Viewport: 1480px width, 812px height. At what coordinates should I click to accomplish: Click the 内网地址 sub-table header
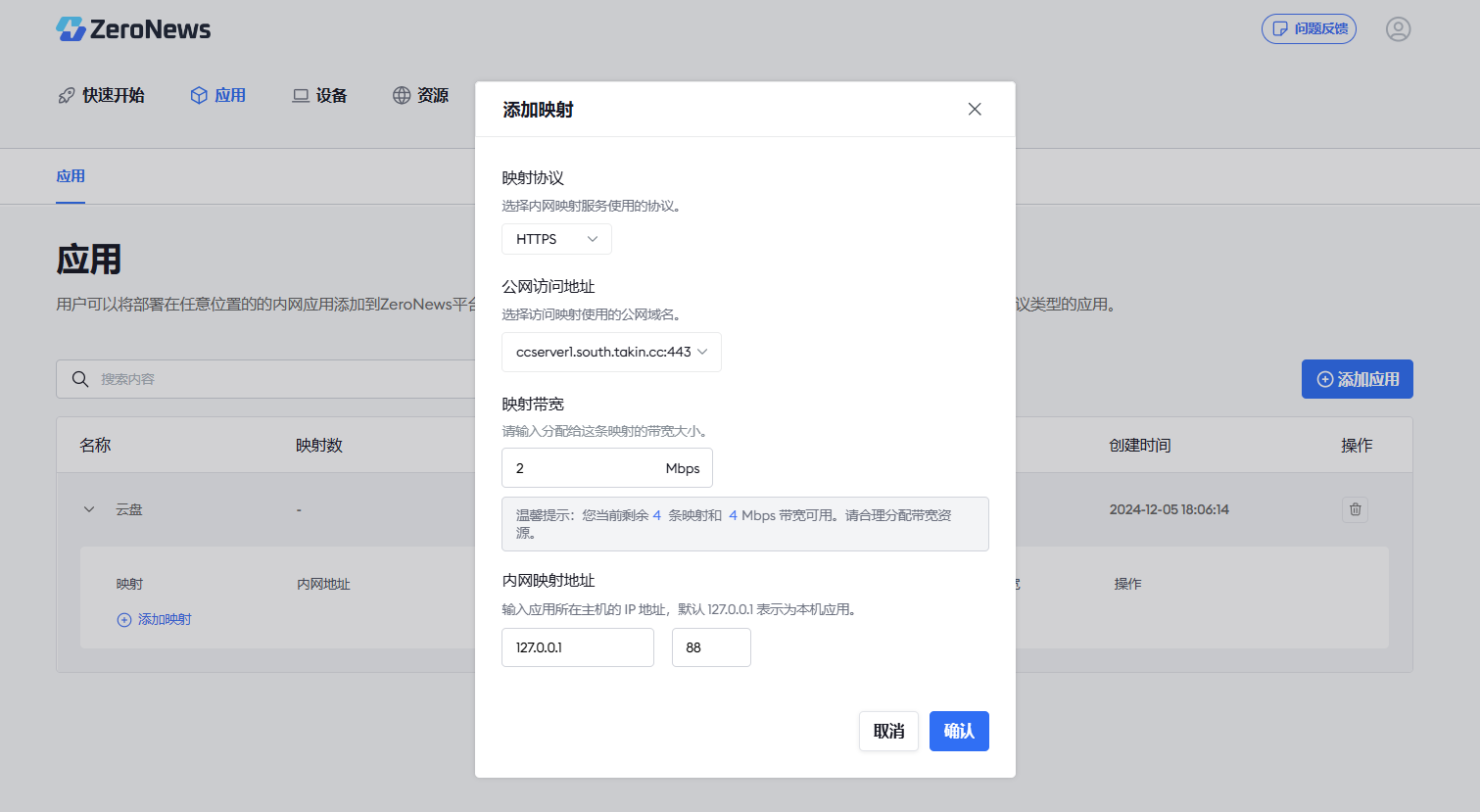323,584
